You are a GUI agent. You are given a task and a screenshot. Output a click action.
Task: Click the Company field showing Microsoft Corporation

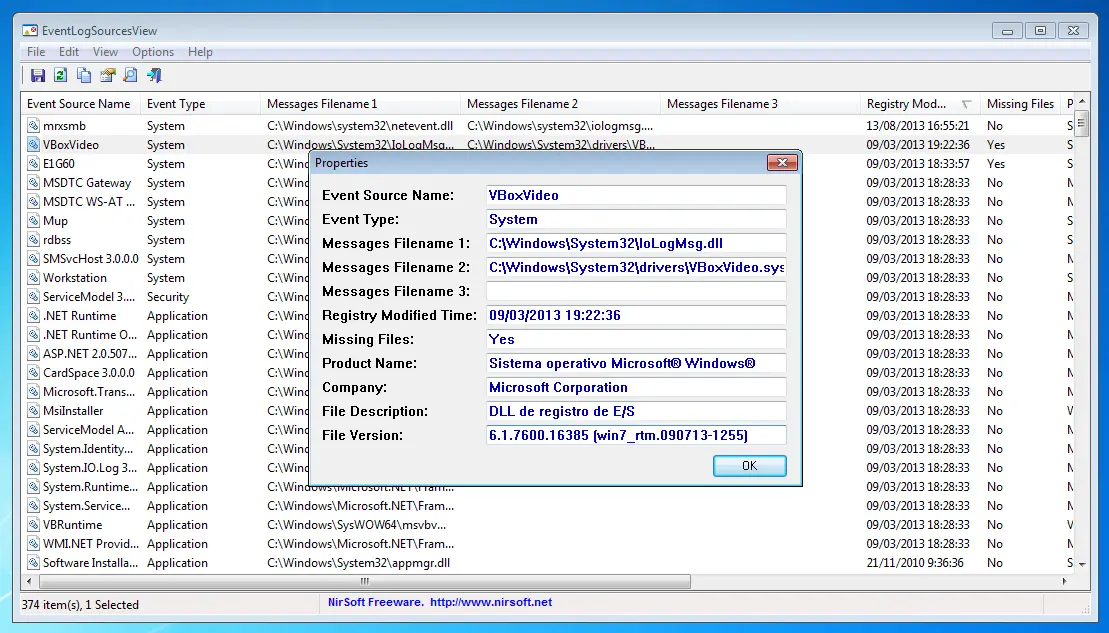point(636,388)
